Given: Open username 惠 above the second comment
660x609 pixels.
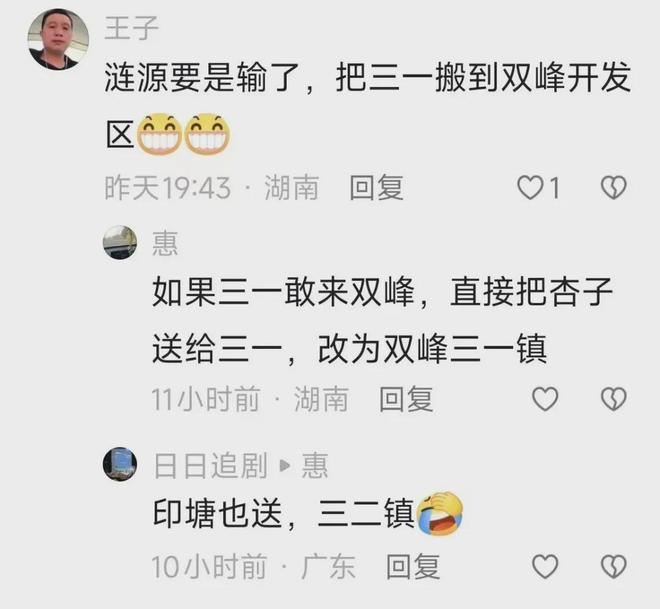Looking at the screenshot, I should click(x=165, y=243).
